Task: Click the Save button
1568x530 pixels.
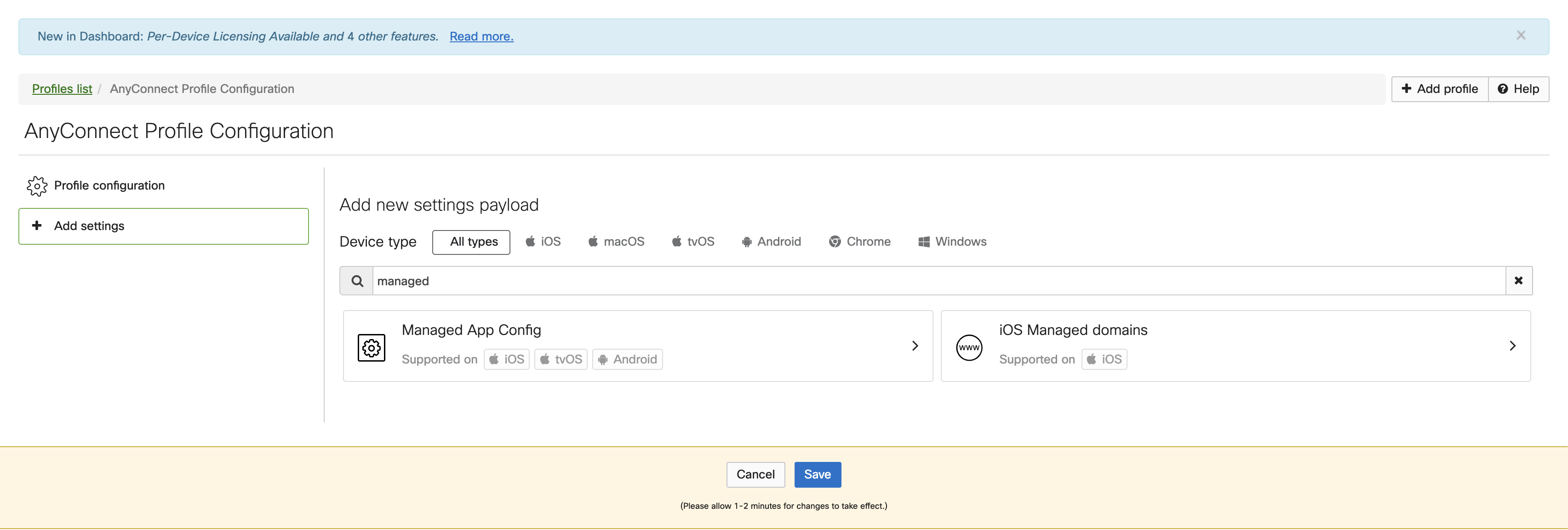Action: tap(818, 474)
